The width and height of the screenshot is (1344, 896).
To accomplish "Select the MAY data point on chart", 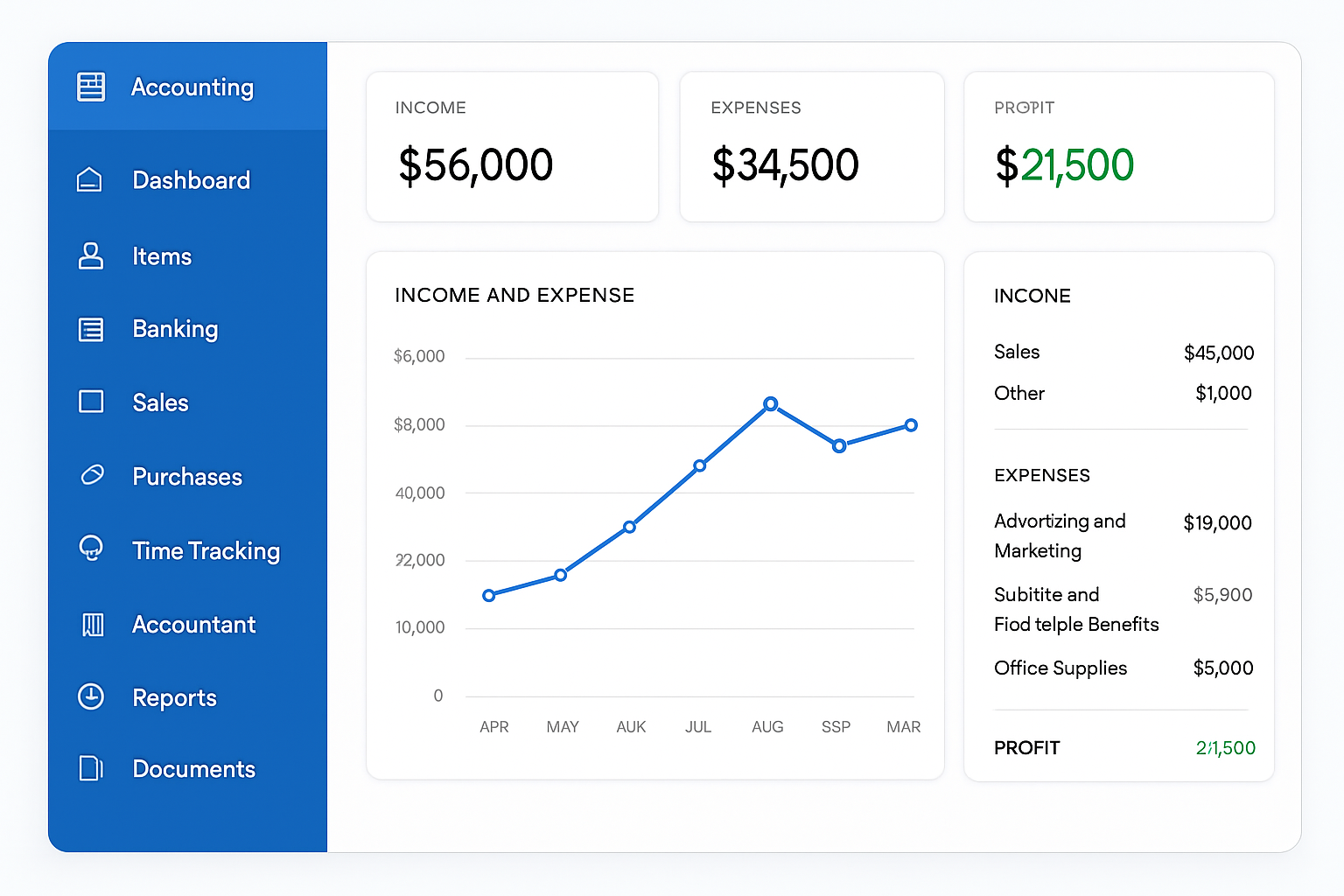I will (x=561, y=575).
